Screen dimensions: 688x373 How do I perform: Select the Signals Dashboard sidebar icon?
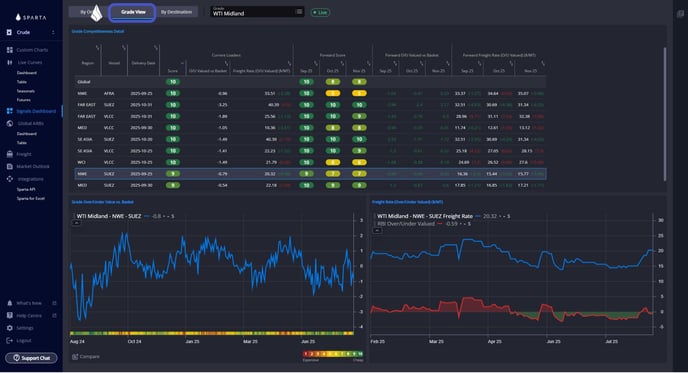coord(10,111)
